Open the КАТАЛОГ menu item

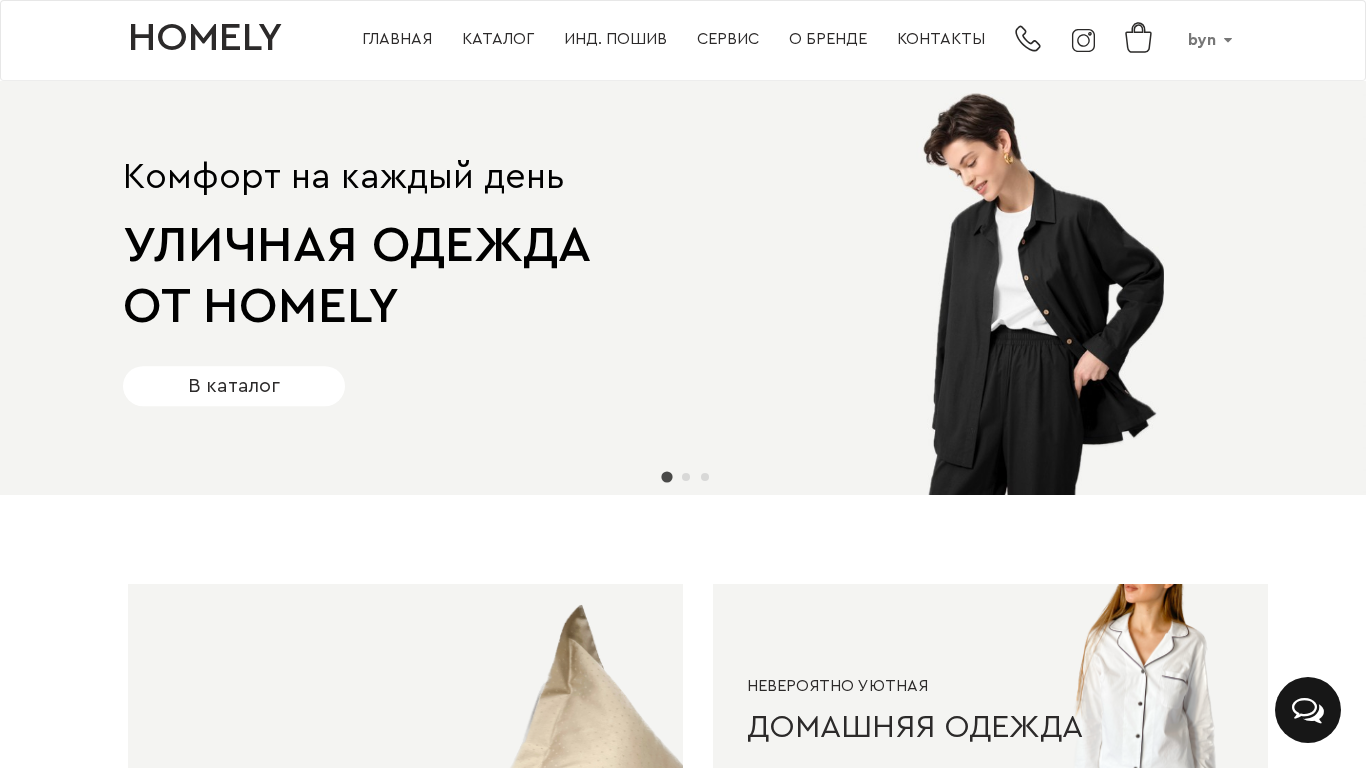(498, 39)
